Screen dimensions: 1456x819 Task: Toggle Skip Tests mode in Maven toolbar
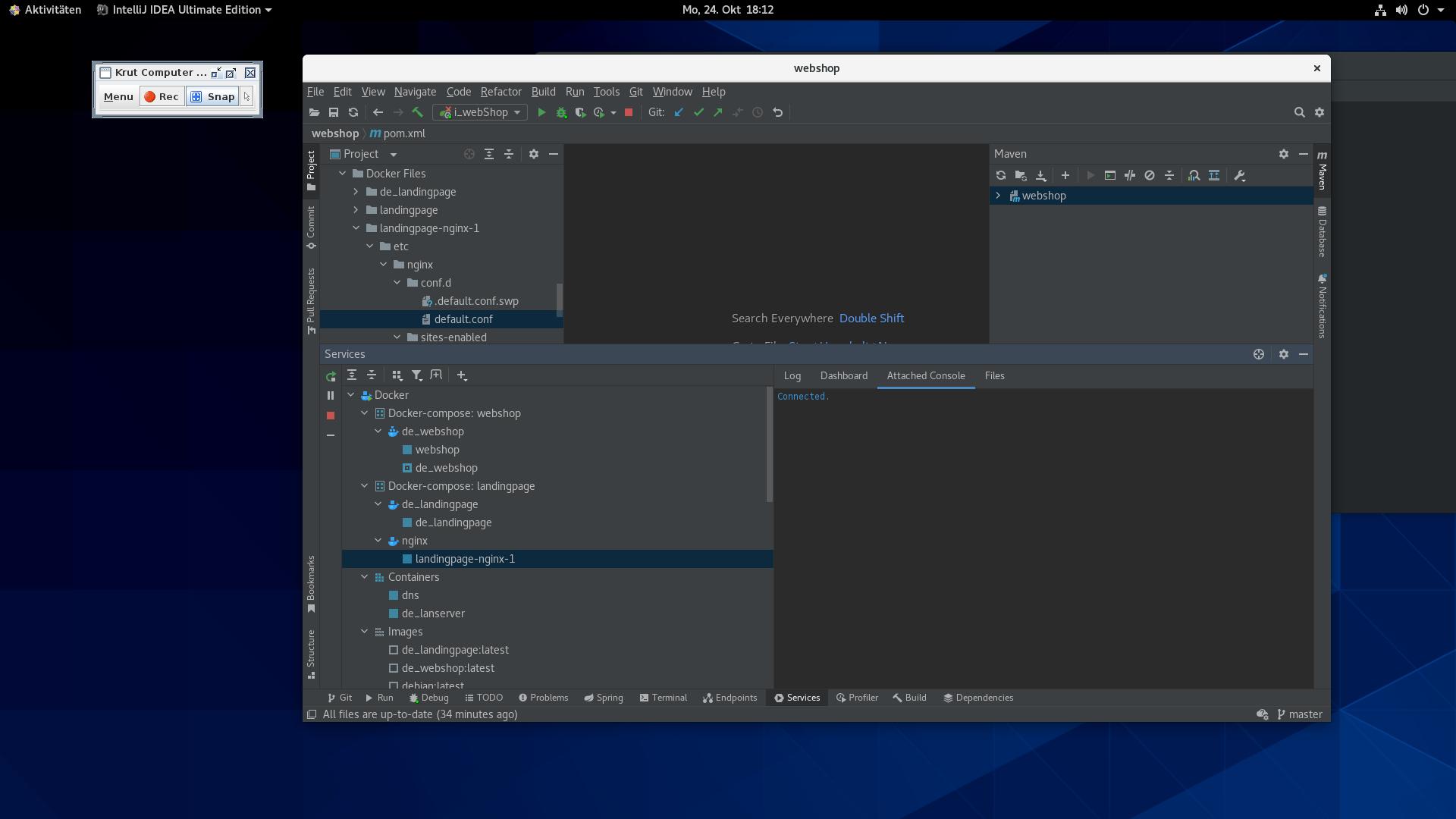pyautogui.click(x=1149, y=175)
